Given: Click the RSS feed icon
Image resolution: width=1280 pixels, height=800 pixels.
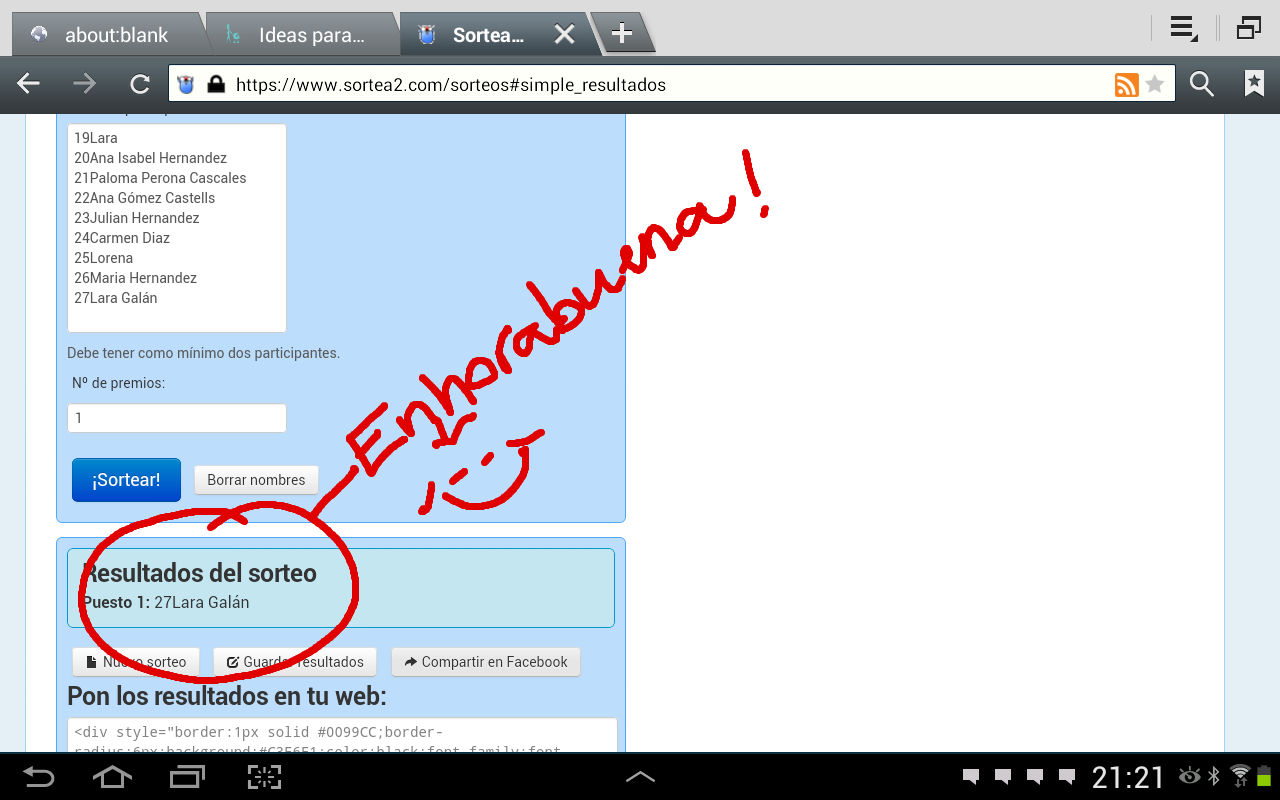Looking at the screenshot, I should (x=1126, y=85).
